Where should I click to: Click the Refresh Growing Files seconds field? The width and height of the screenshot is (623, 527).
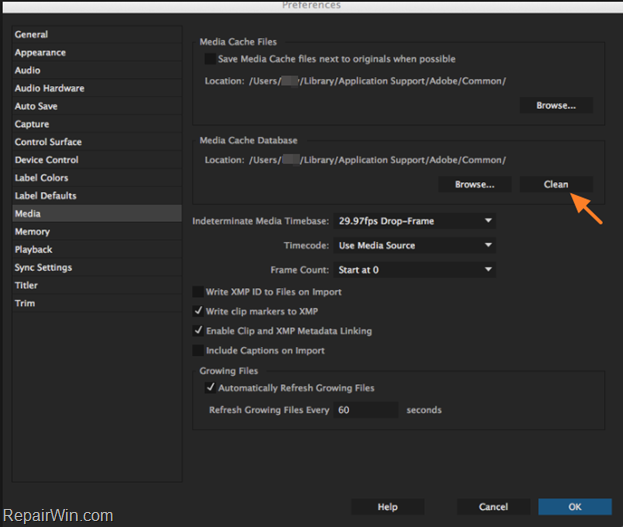tap(366, 410)
